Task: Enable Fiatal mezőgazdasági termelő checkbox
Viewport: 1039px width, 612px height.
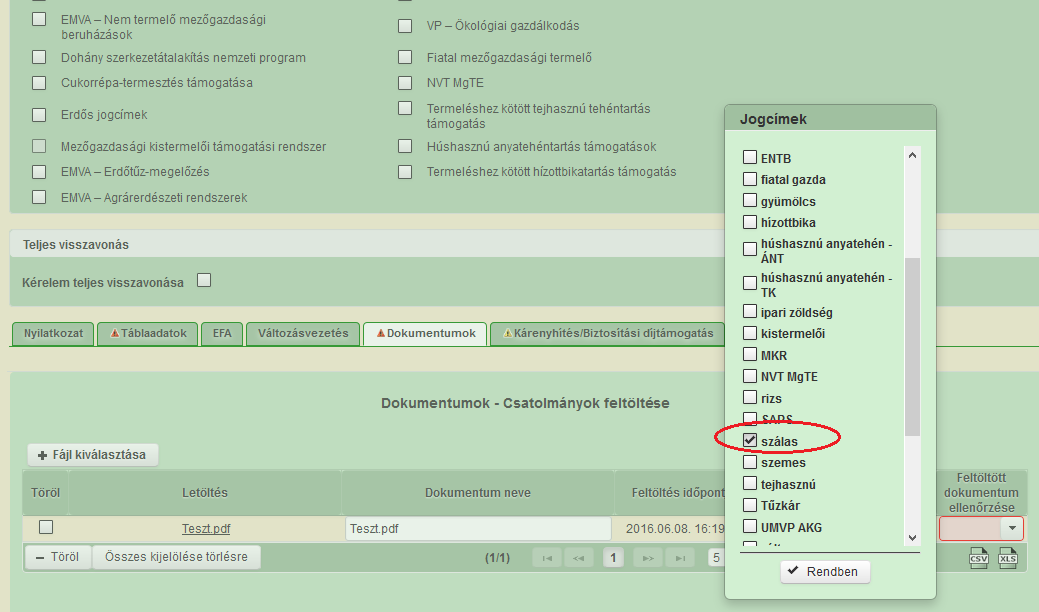Action: (x=405, y=57)
